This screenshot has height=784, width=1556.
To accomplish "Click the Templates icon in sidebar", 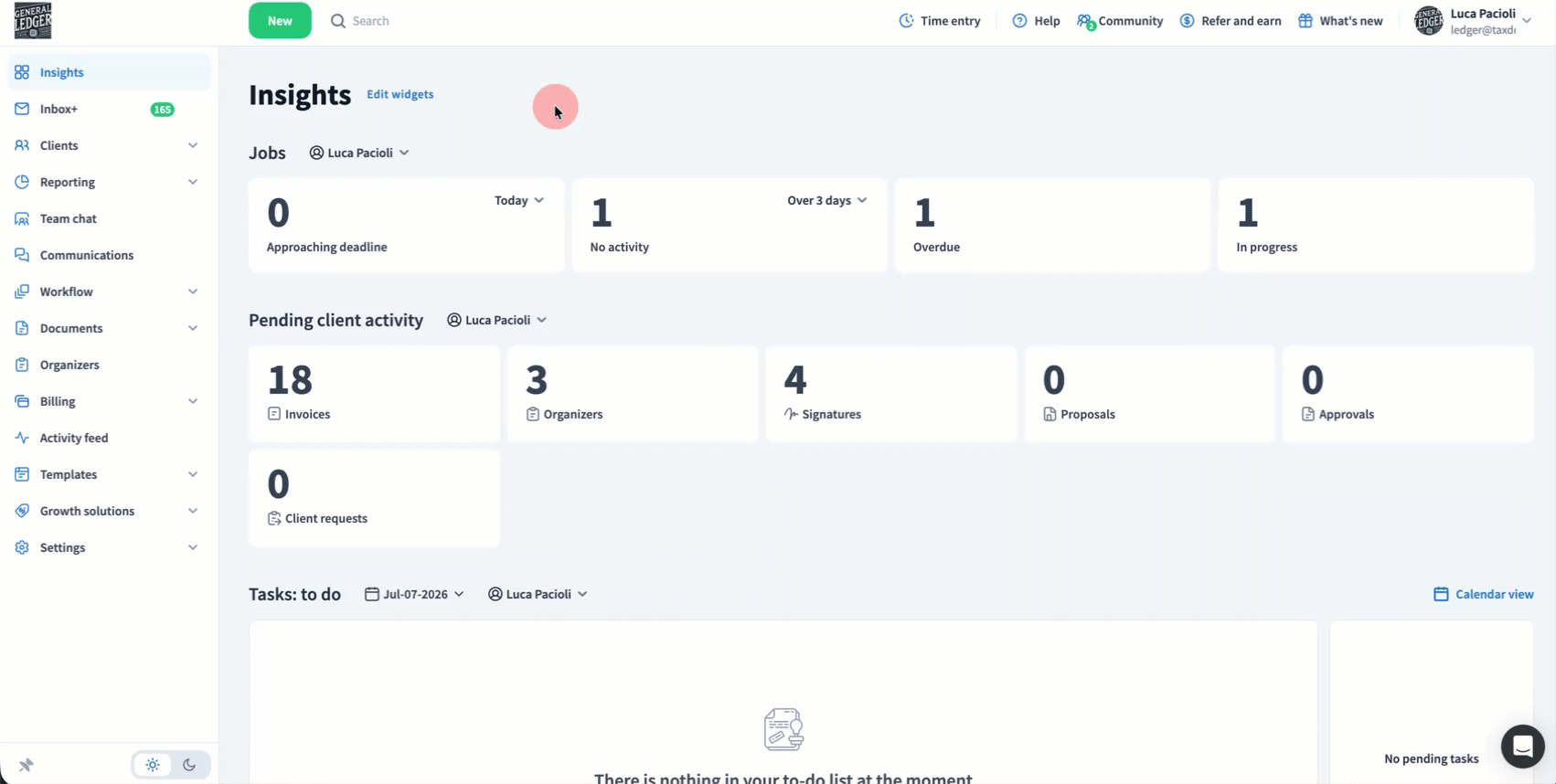I will [x=22, y=474].
